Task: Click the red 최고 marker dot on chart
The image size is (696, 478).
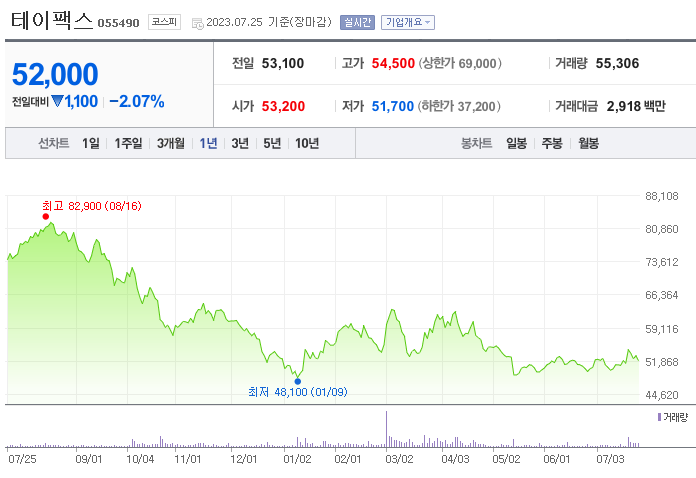Action: (x=46, y=217)
